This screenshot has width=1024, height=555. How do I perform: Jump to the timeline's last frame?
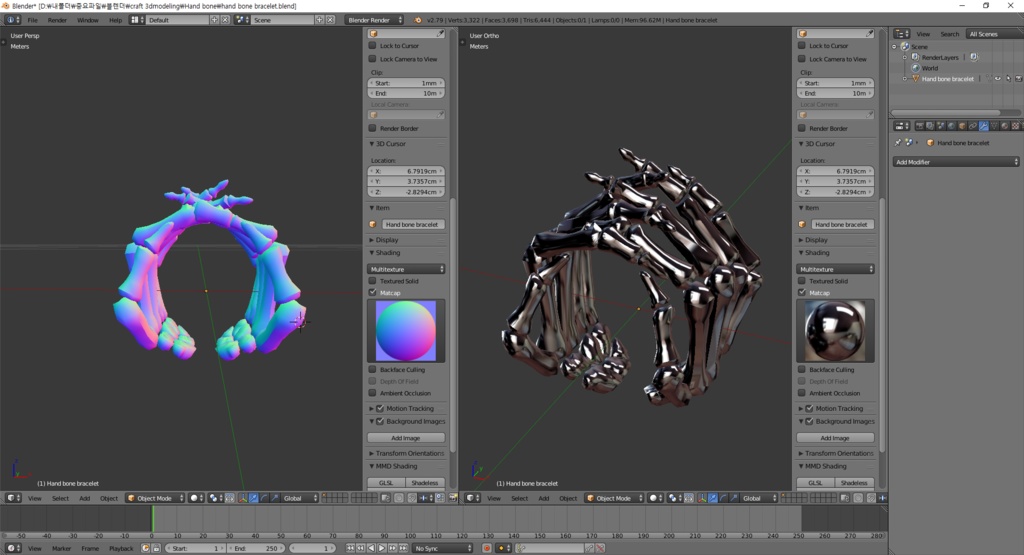[404, 548]
